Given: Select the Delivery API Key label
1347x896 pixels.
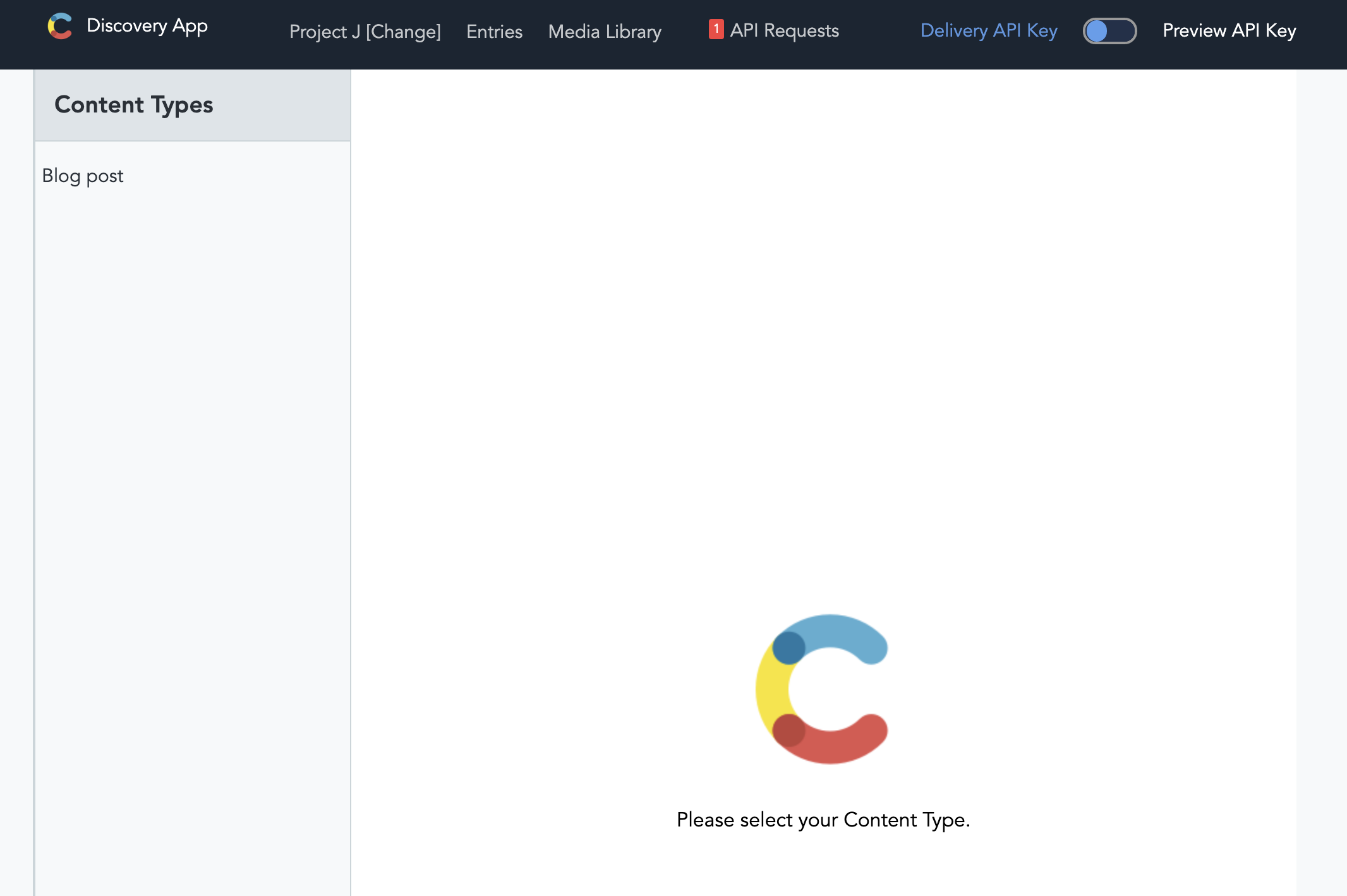Looking at the screenshot, I should pyautogui.click(x=988, y=30).
